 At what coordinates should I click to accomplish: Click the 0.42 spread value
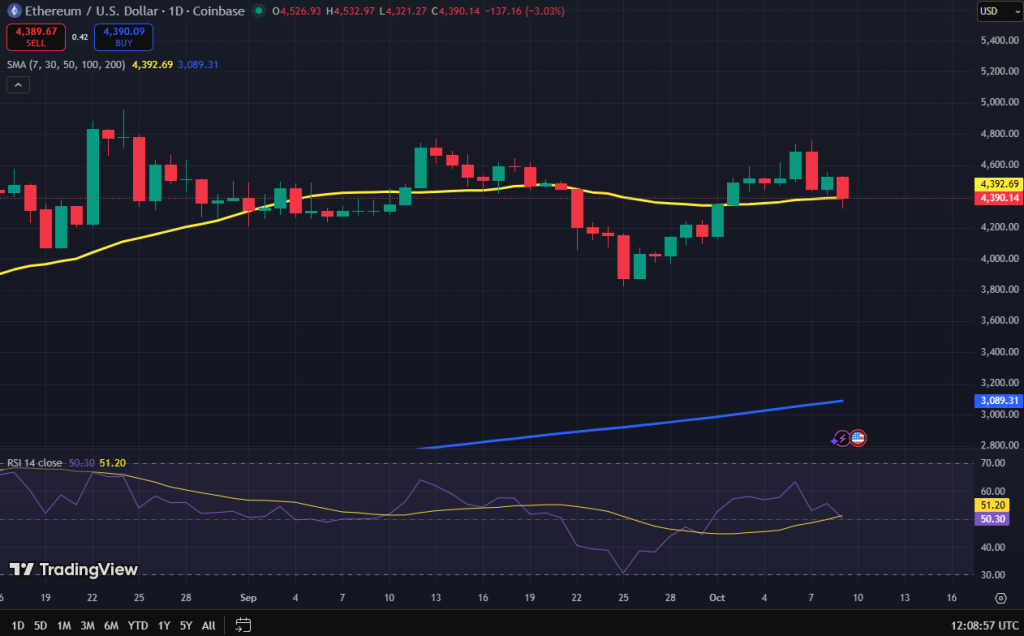(80, 37)
